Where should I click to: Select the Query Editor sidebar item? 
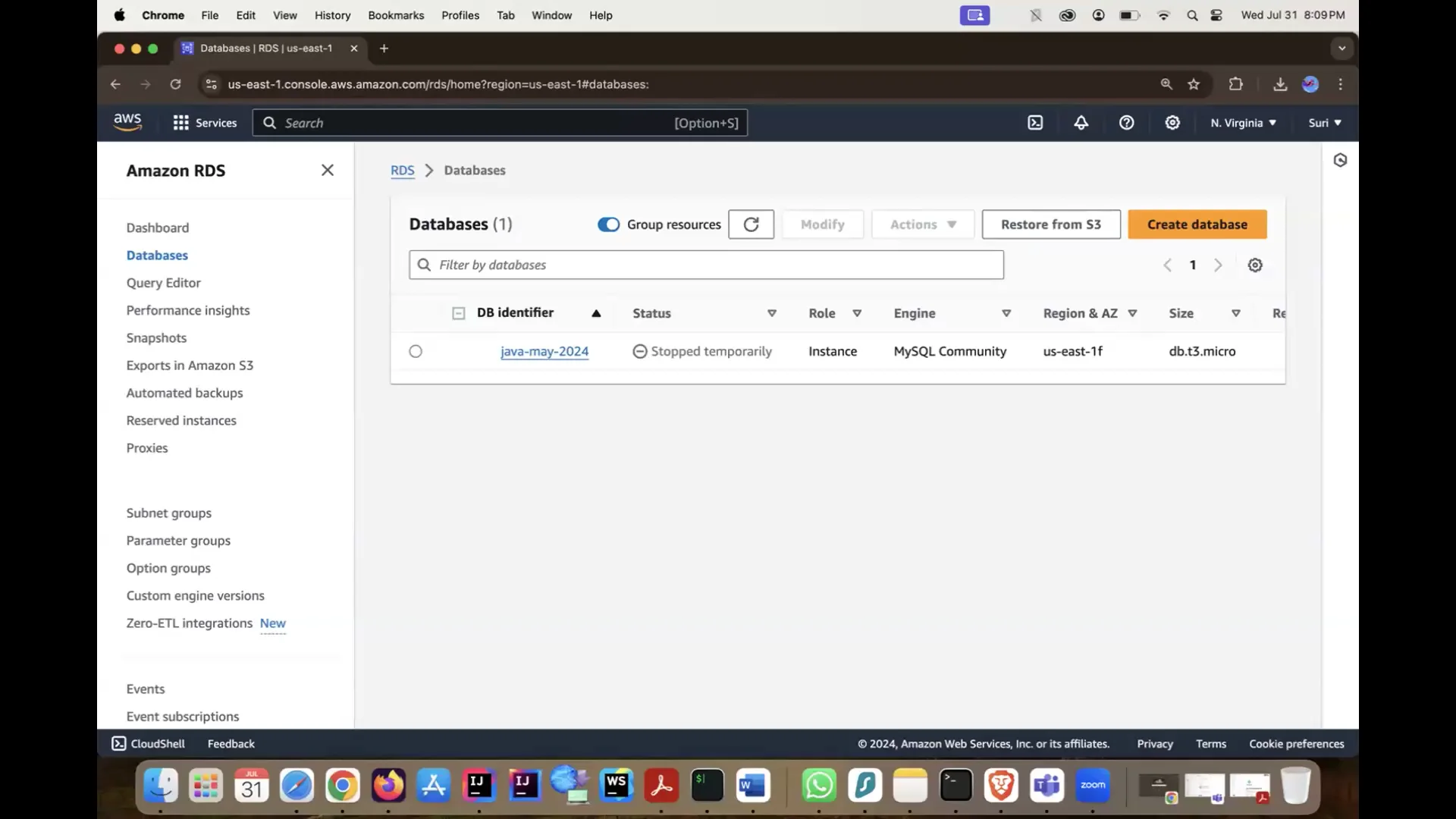[163, 282]
